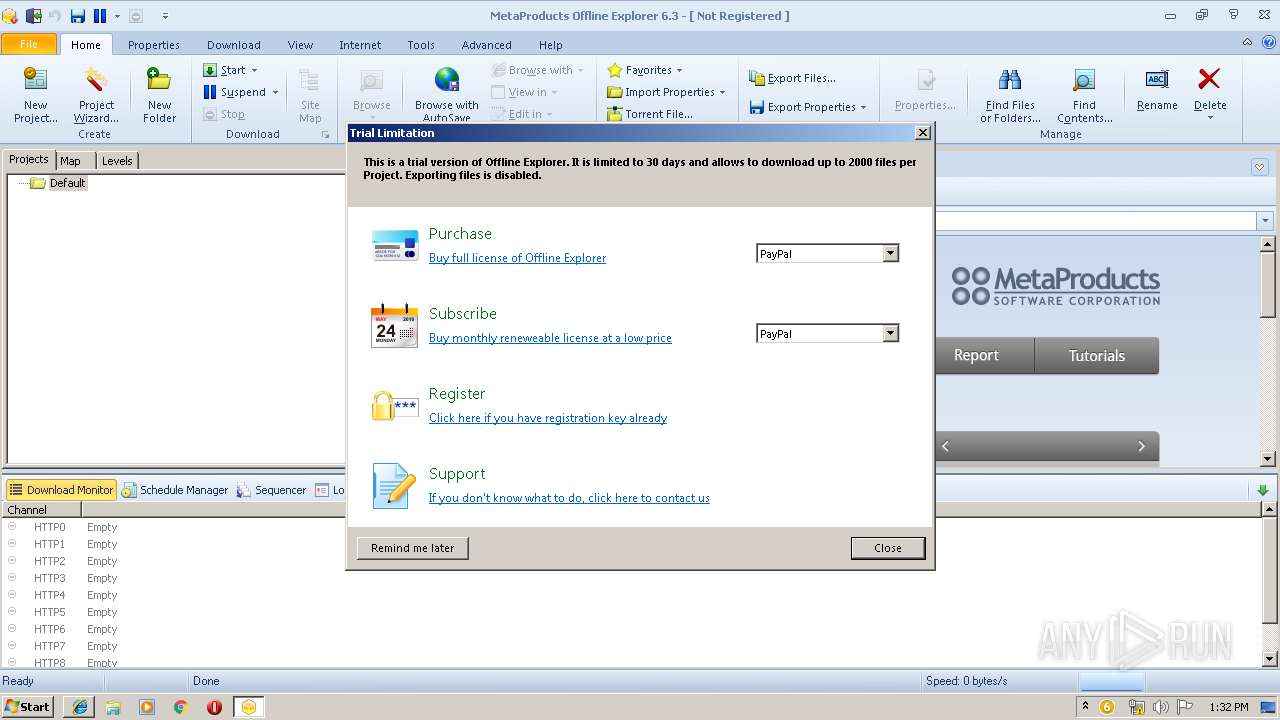Create a New Folder

pyautogui.click(x=159, y=95)
